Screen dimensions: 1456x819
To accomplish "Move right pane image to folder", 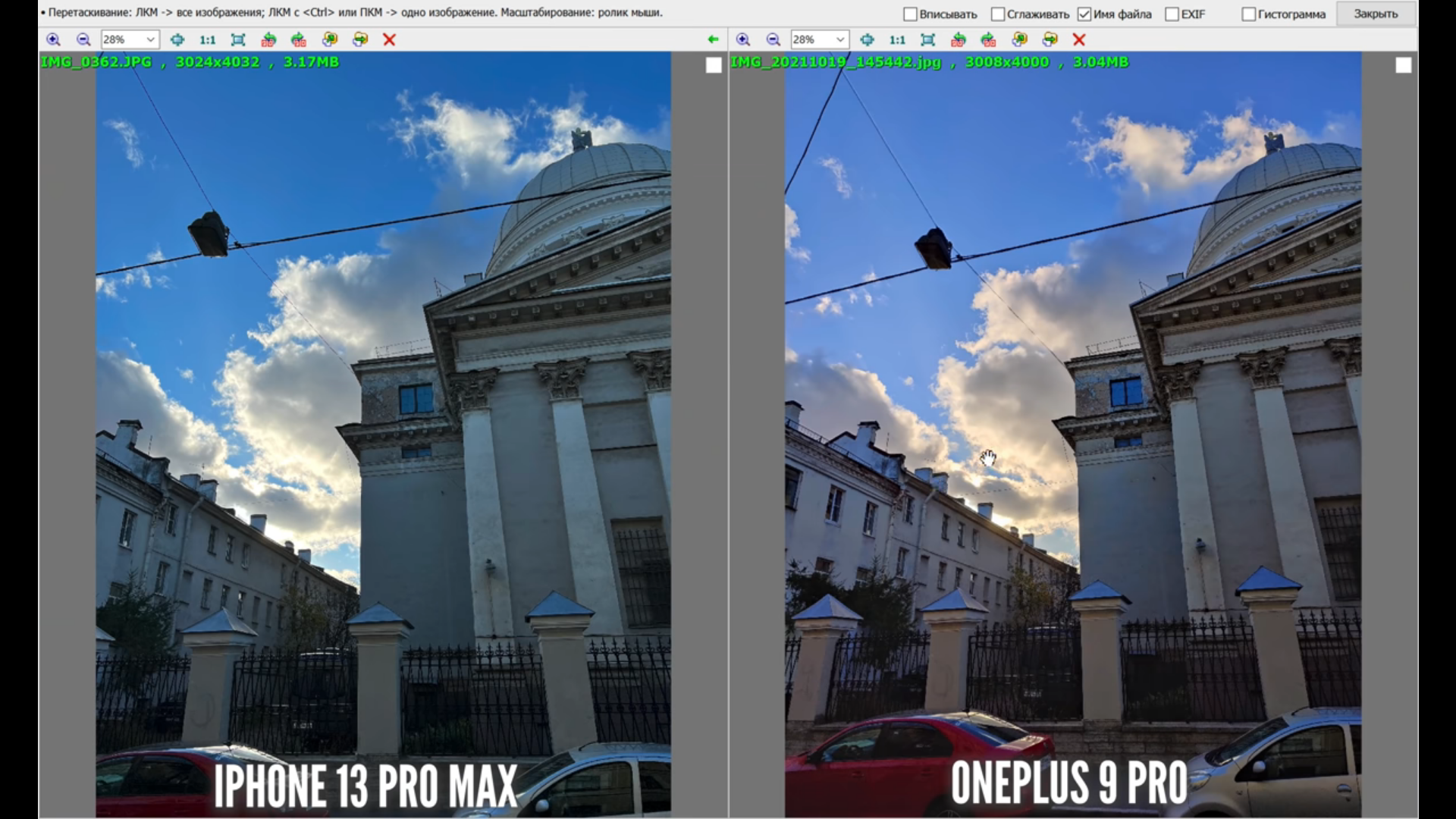I will click(1050, 39).
